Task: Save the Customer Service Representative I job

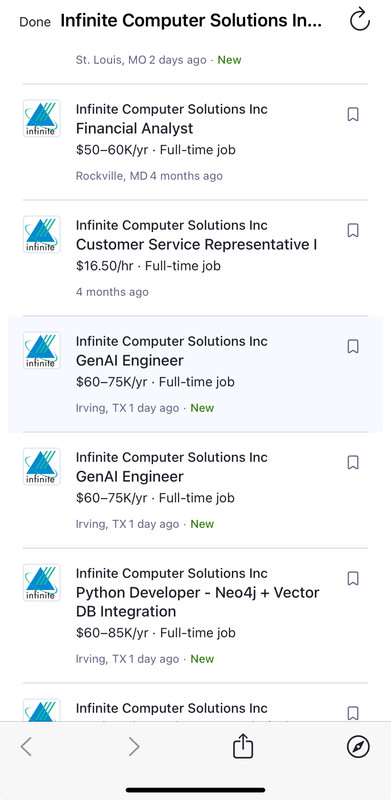Action: [x=353, y=230]
